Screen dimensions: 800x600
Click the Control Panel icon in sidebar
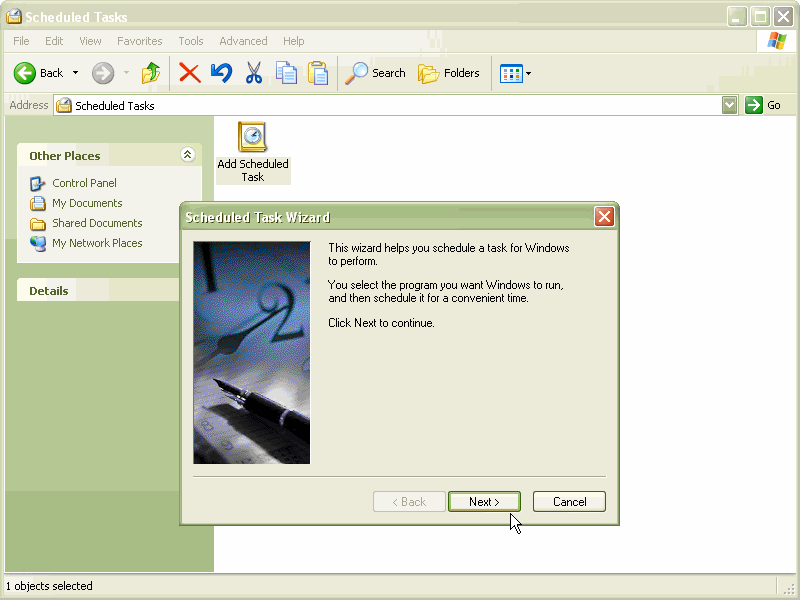37,183
